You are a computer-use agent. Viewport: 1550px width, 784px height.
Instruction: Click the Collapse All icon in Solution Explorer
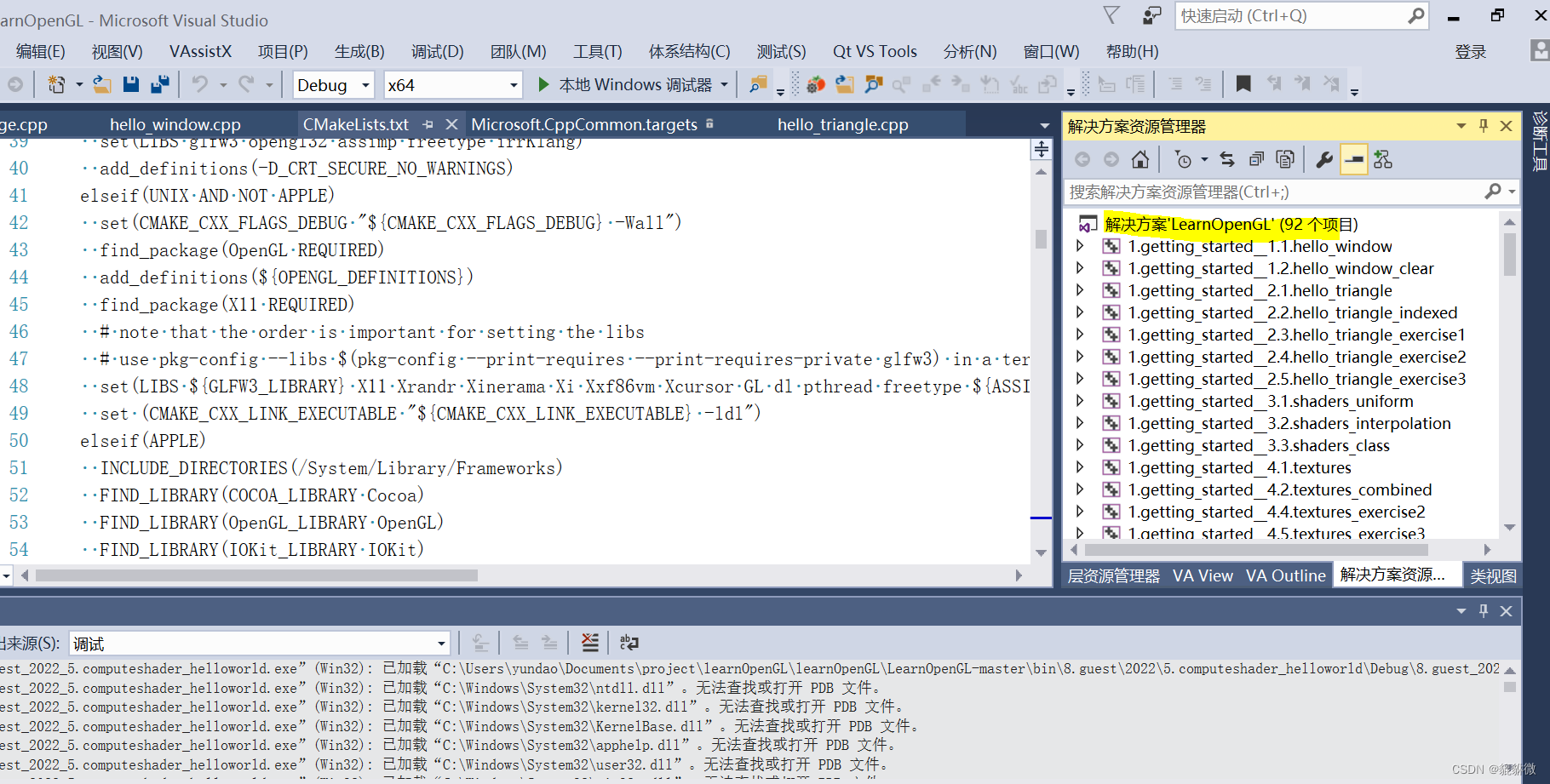[1256, 159]
